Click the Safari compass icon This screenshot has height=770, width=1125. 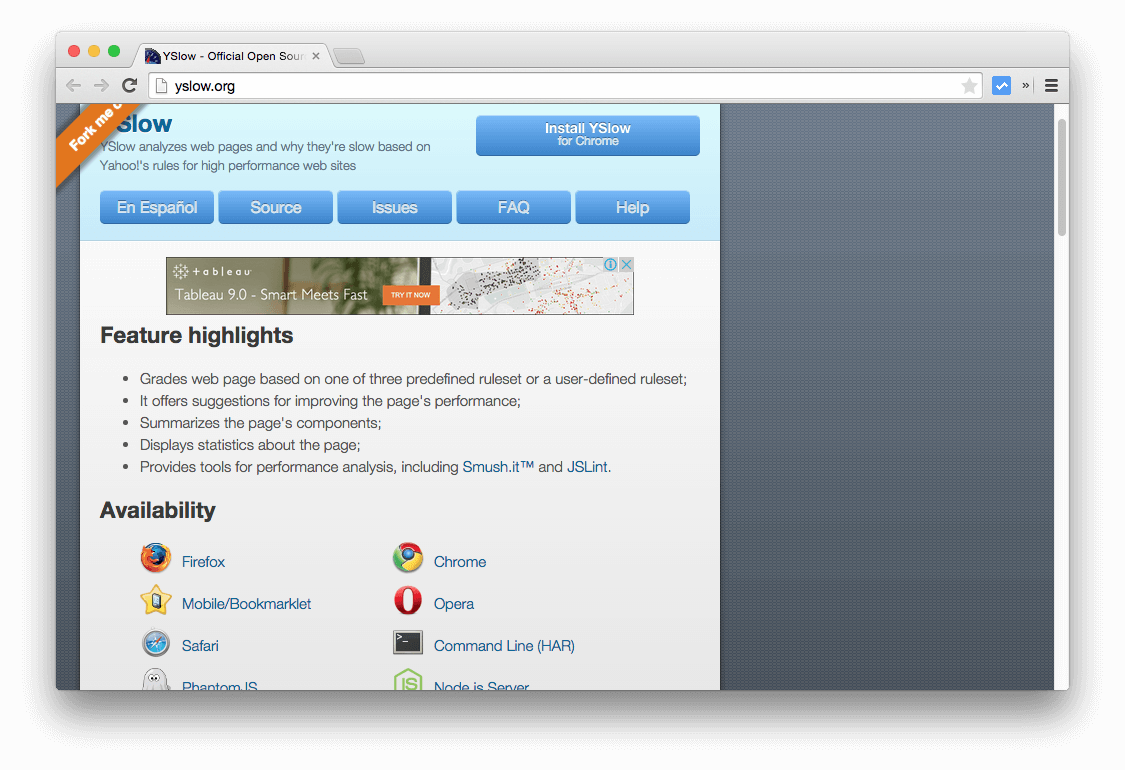coord(156,643)
